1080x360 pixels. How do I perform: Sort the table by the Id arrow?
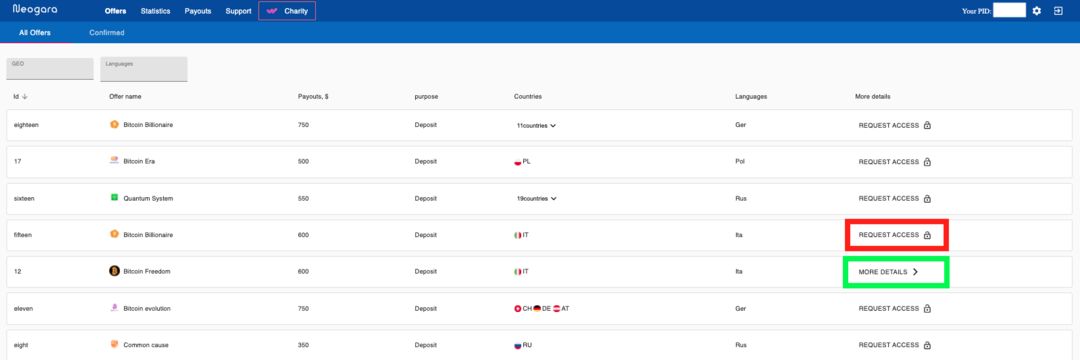point(25,96)
